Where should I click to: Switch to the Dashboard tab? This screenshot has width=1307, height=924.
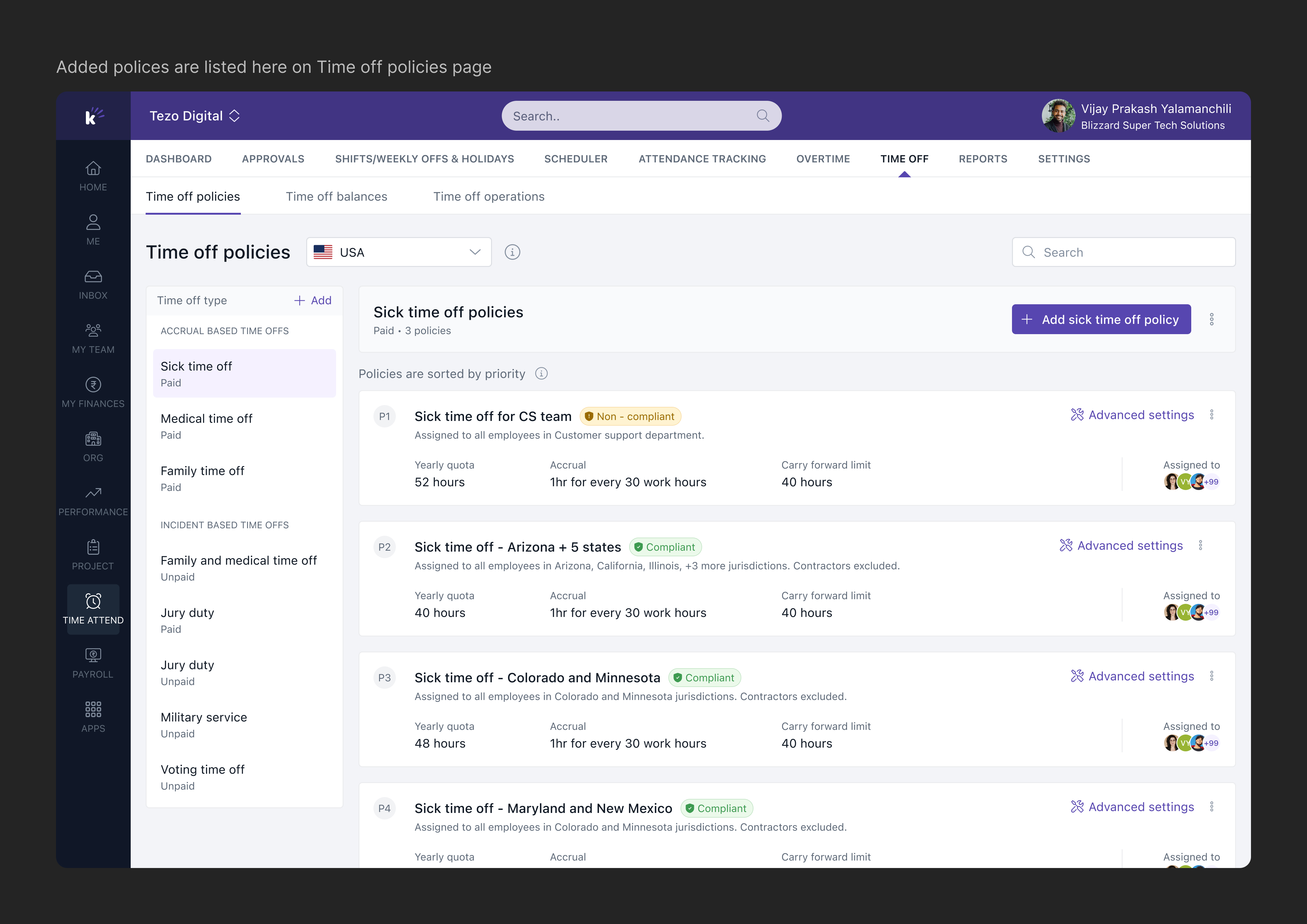179,159
